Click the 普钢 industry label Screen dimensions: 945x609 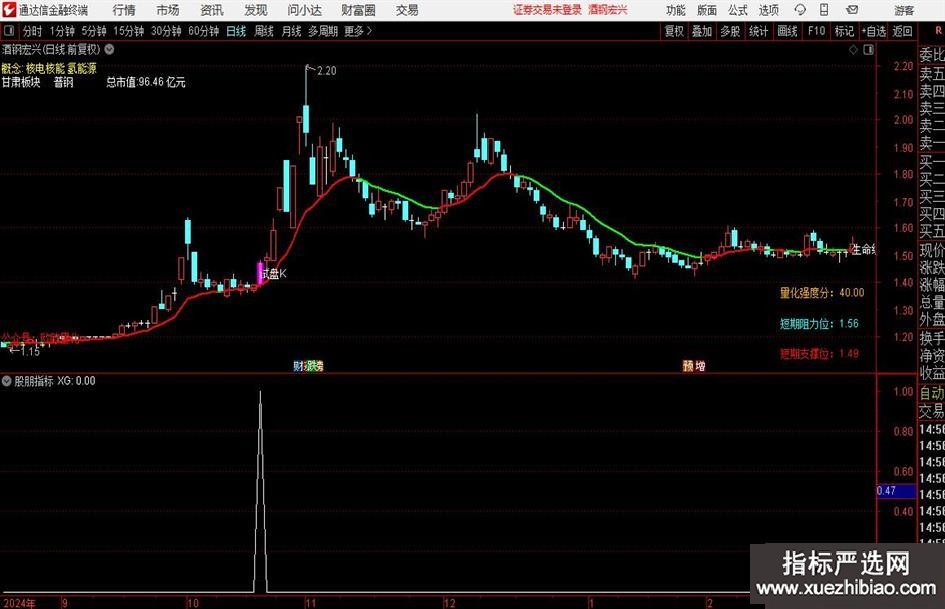point(63,82)
